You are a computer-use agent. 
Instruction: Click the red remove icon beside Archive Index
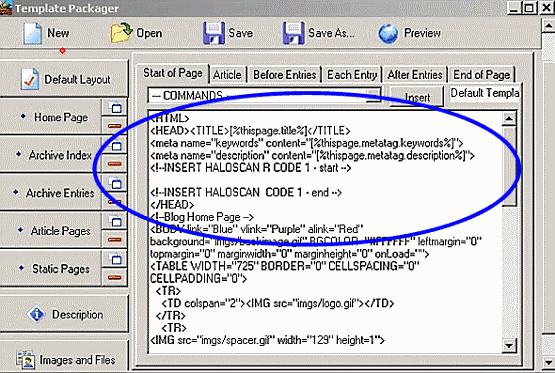(115, 163)
